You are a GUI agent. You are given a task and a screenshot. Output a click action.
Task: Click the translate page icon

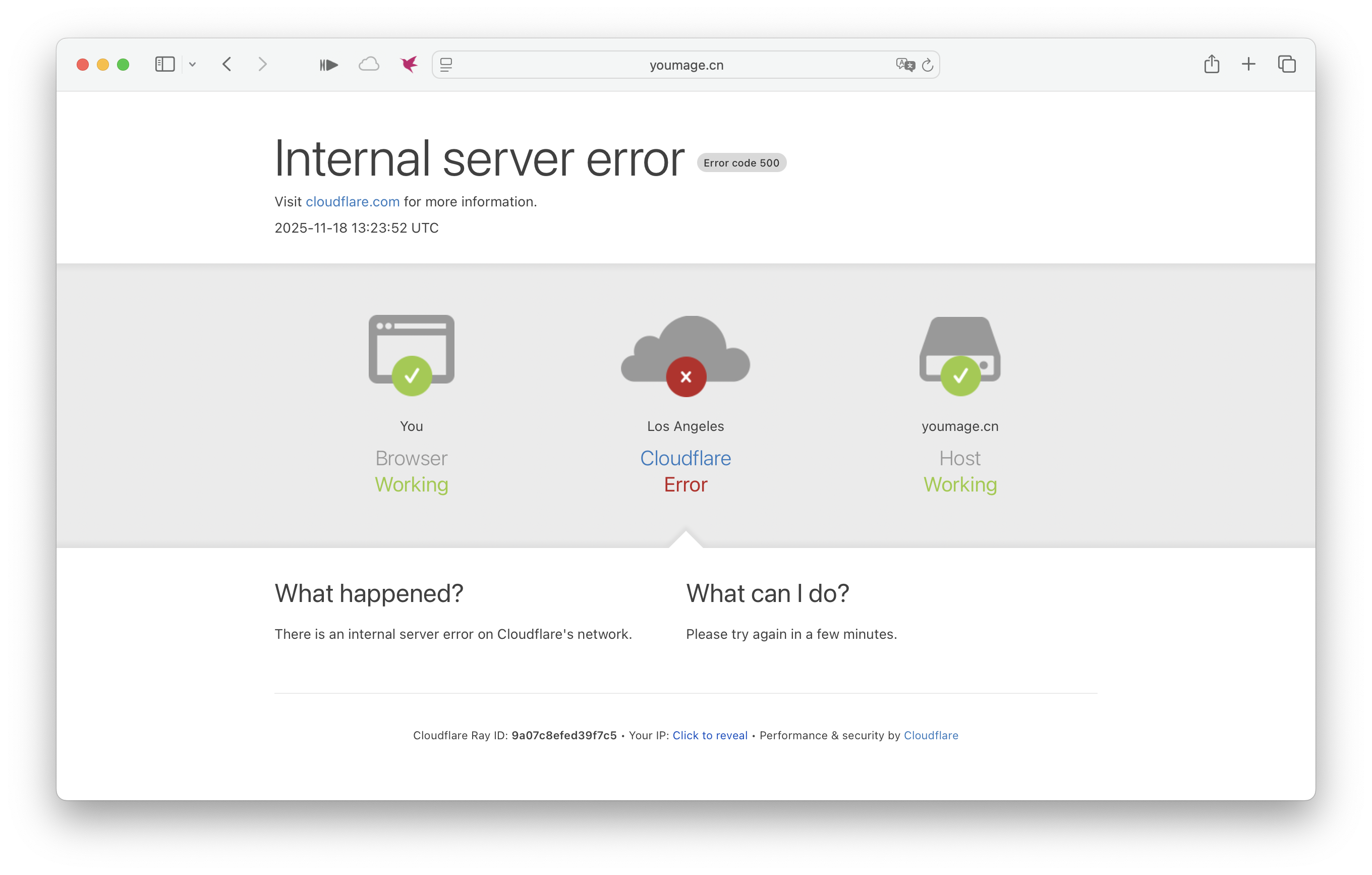point(904,65)
